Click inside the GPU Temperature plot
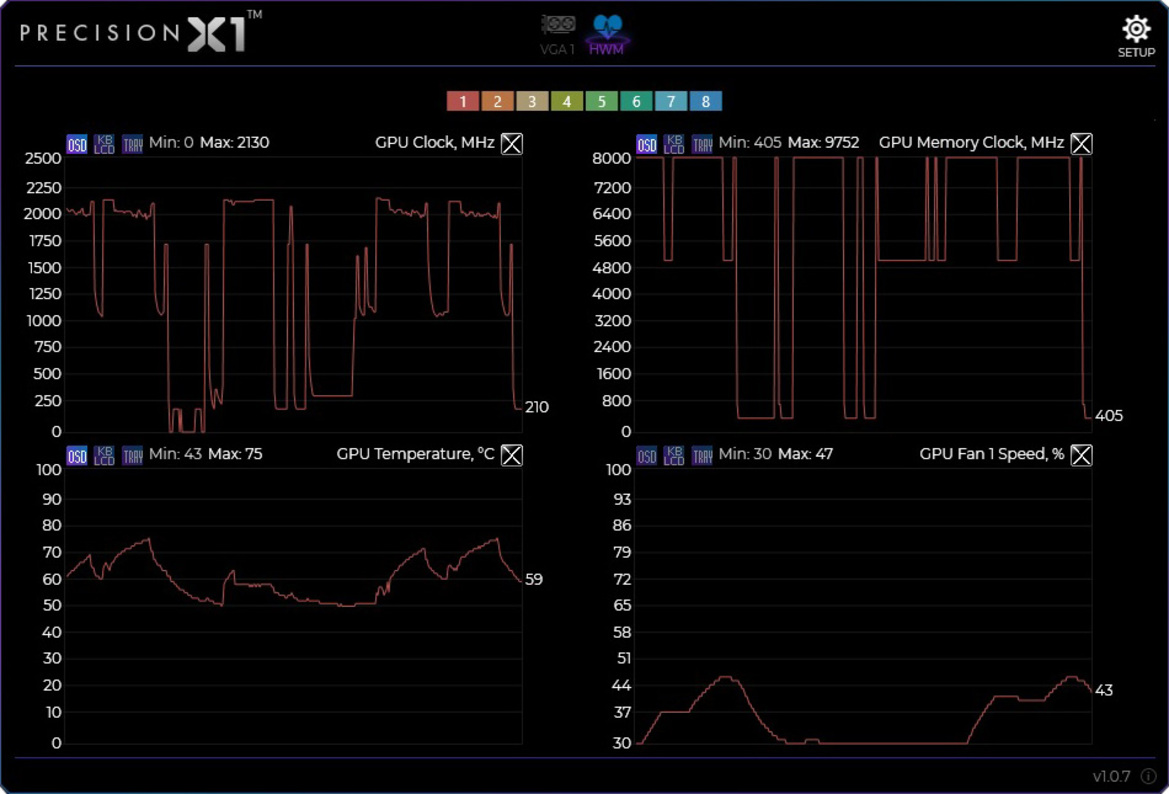Screen dimensions: 1169x794 (x=294, y=606)
